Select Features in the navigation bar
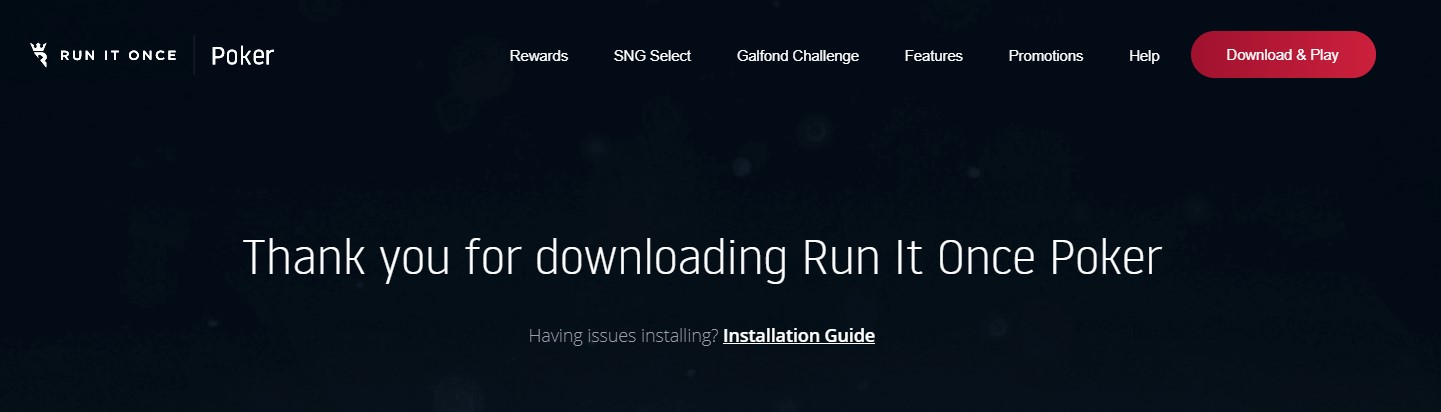 point(933,56)
